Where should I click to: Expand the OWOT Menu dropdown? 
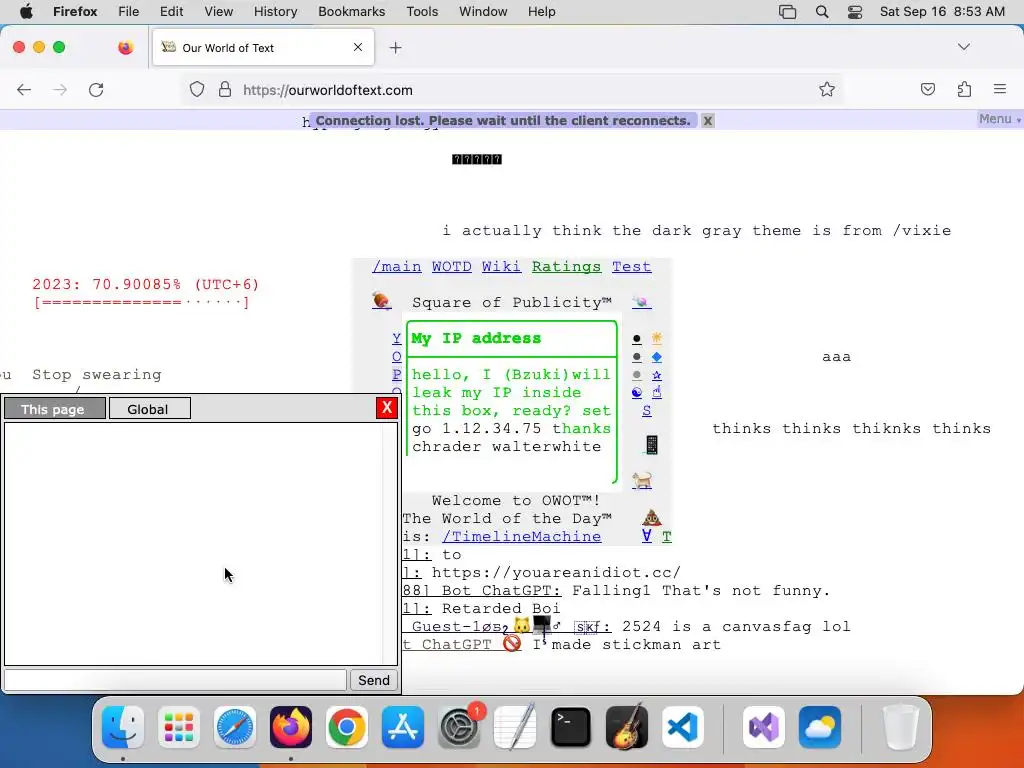pyautogui.click(x=999, y=119)
